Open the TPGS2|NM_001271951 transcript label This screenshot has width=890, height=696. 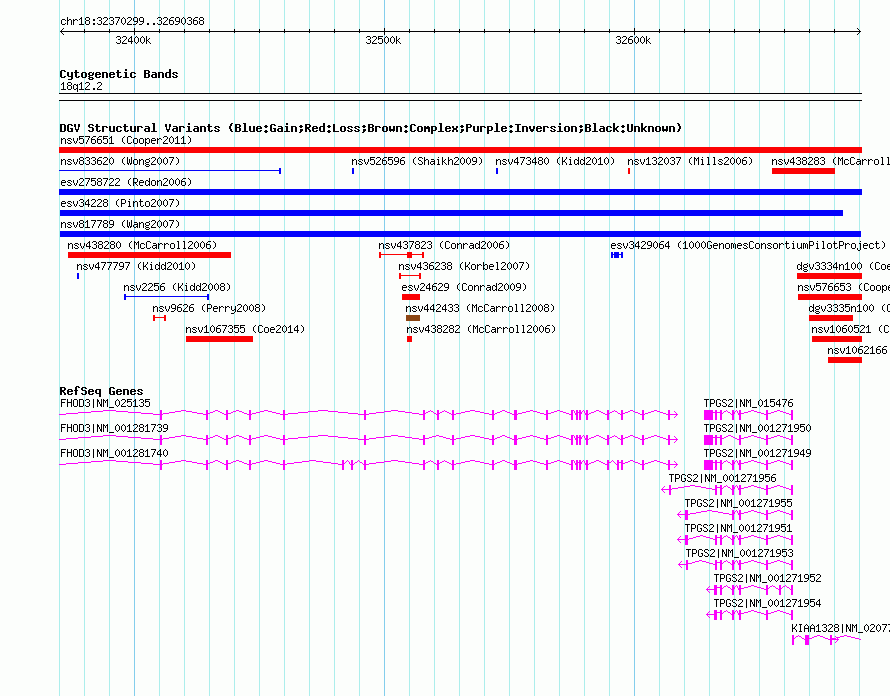coord(738,529)
